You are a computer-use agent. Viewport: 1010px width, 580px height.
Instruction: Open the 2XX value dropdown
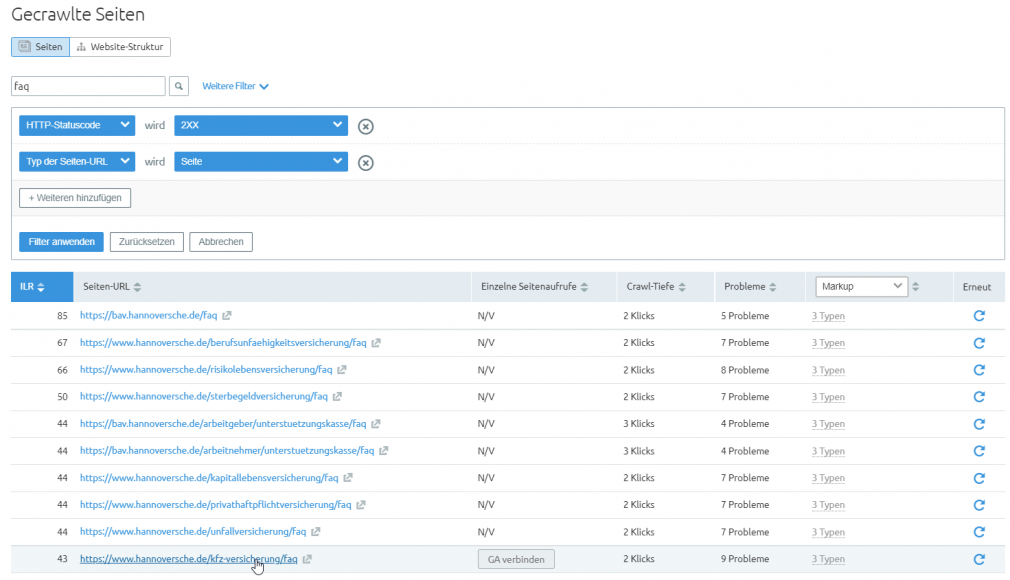[261, 125]
